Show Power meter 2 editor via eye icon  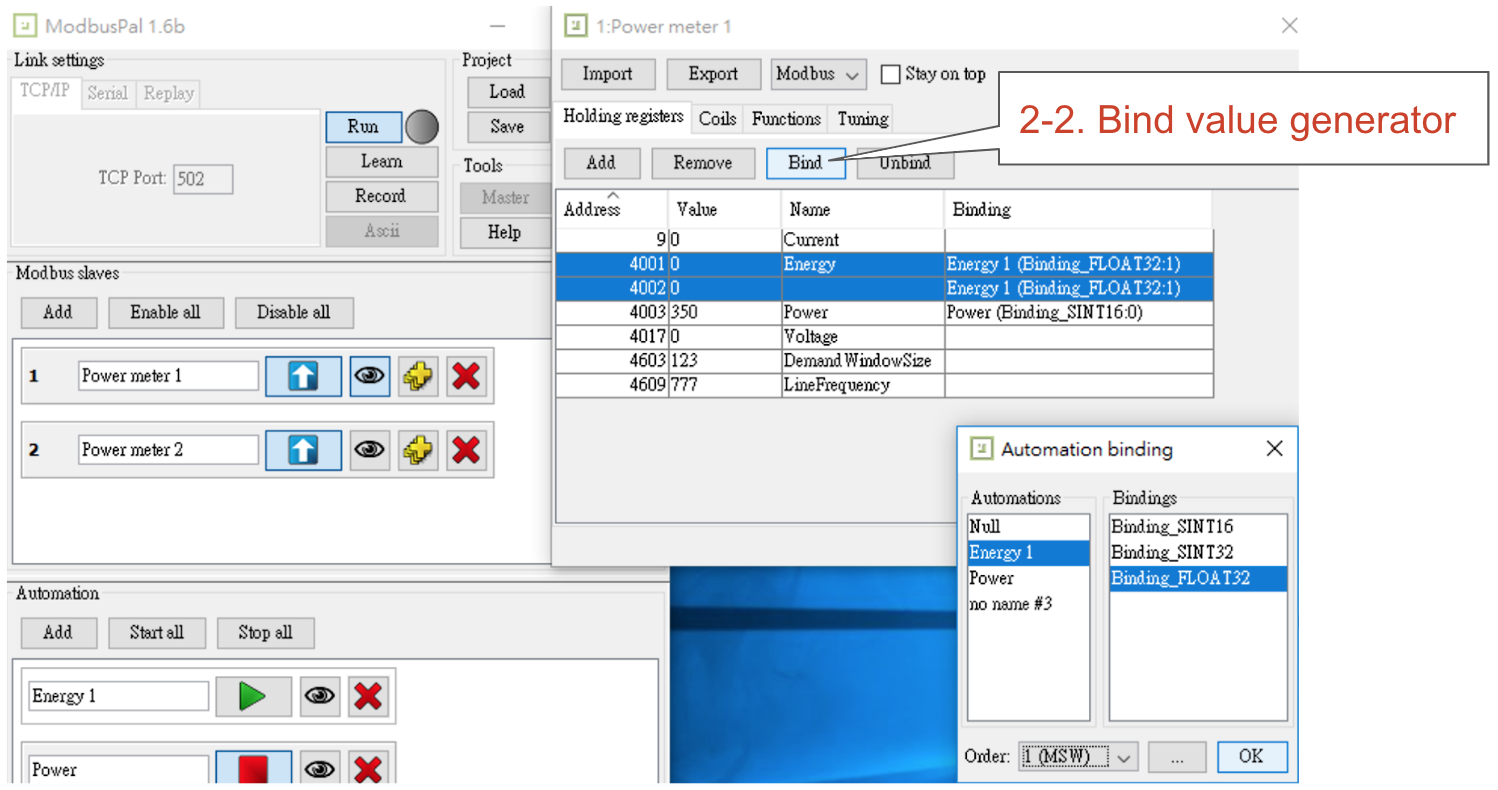coord(370,451)
